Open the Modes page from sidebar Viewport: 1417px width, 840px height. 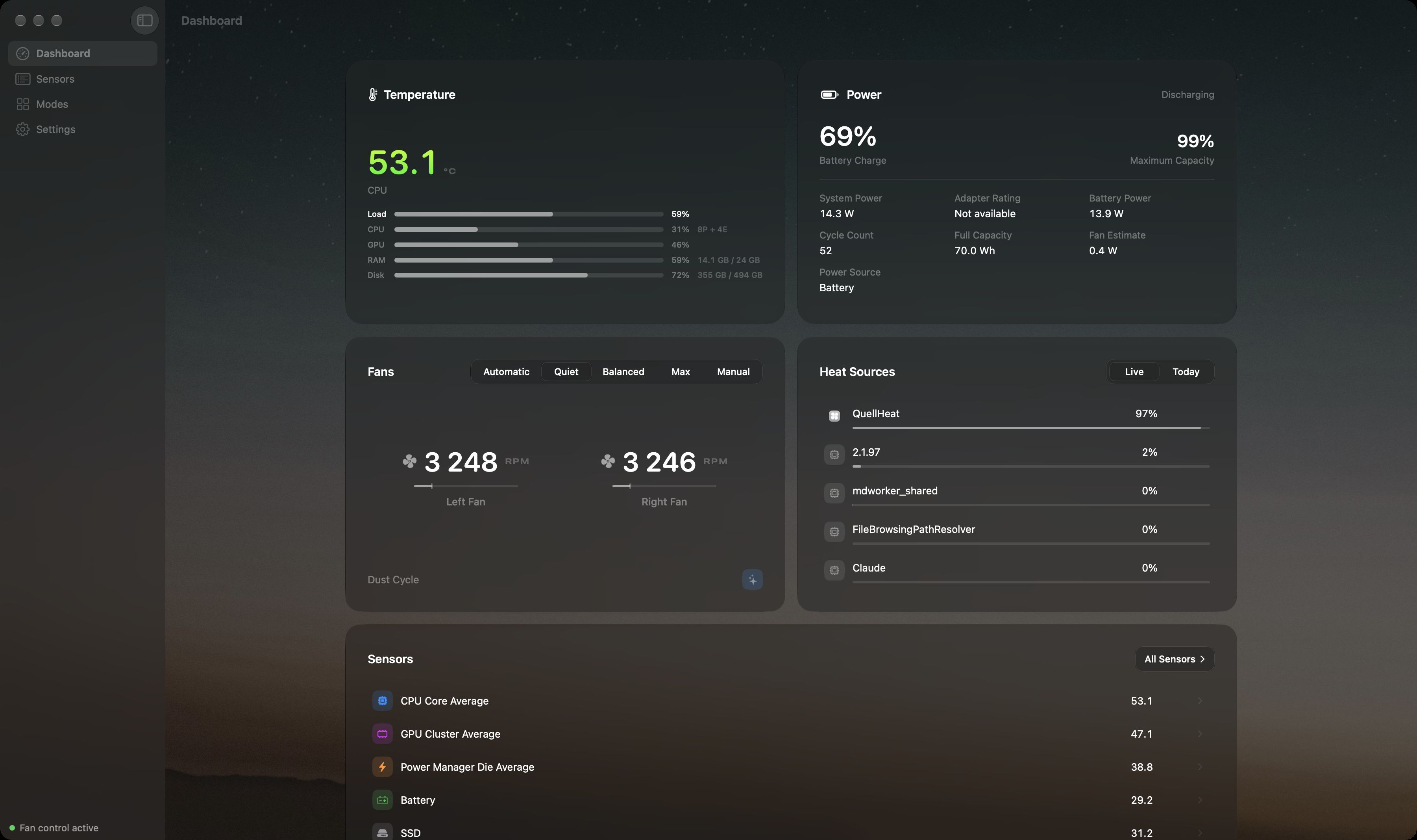83,104
